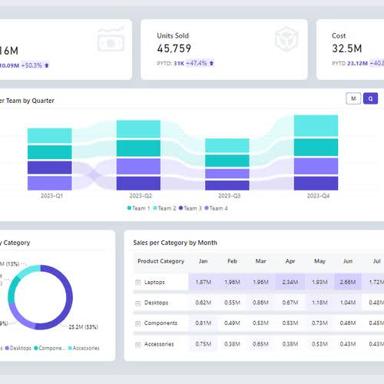Screen dimensions: 384x384
Task: Click the "45,759" units sold value
Action: [174, 49]
